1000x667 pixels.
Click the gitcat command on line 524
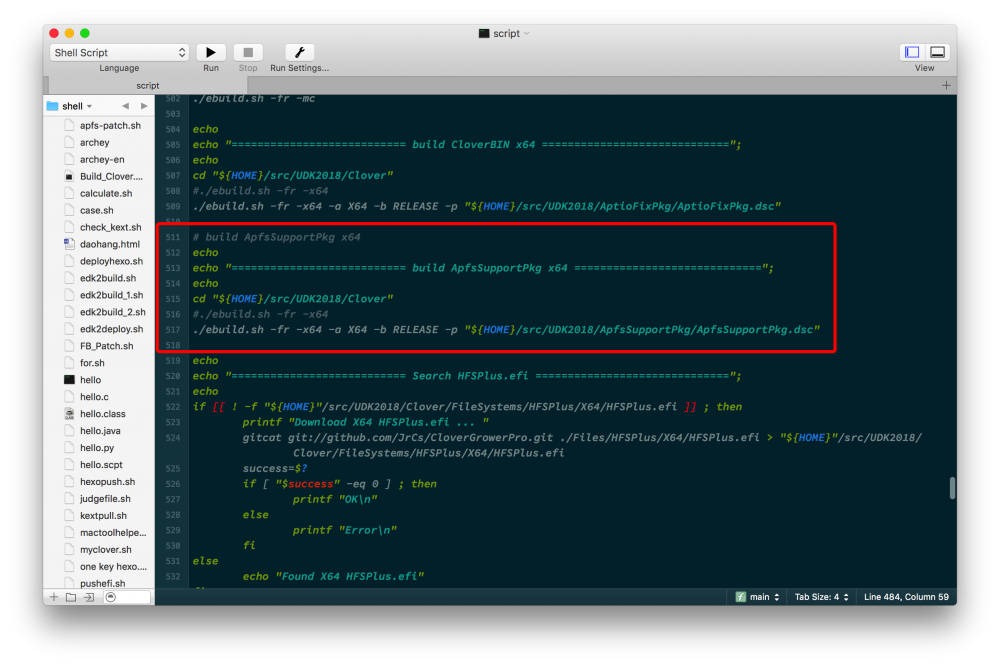tap(262, 437)
